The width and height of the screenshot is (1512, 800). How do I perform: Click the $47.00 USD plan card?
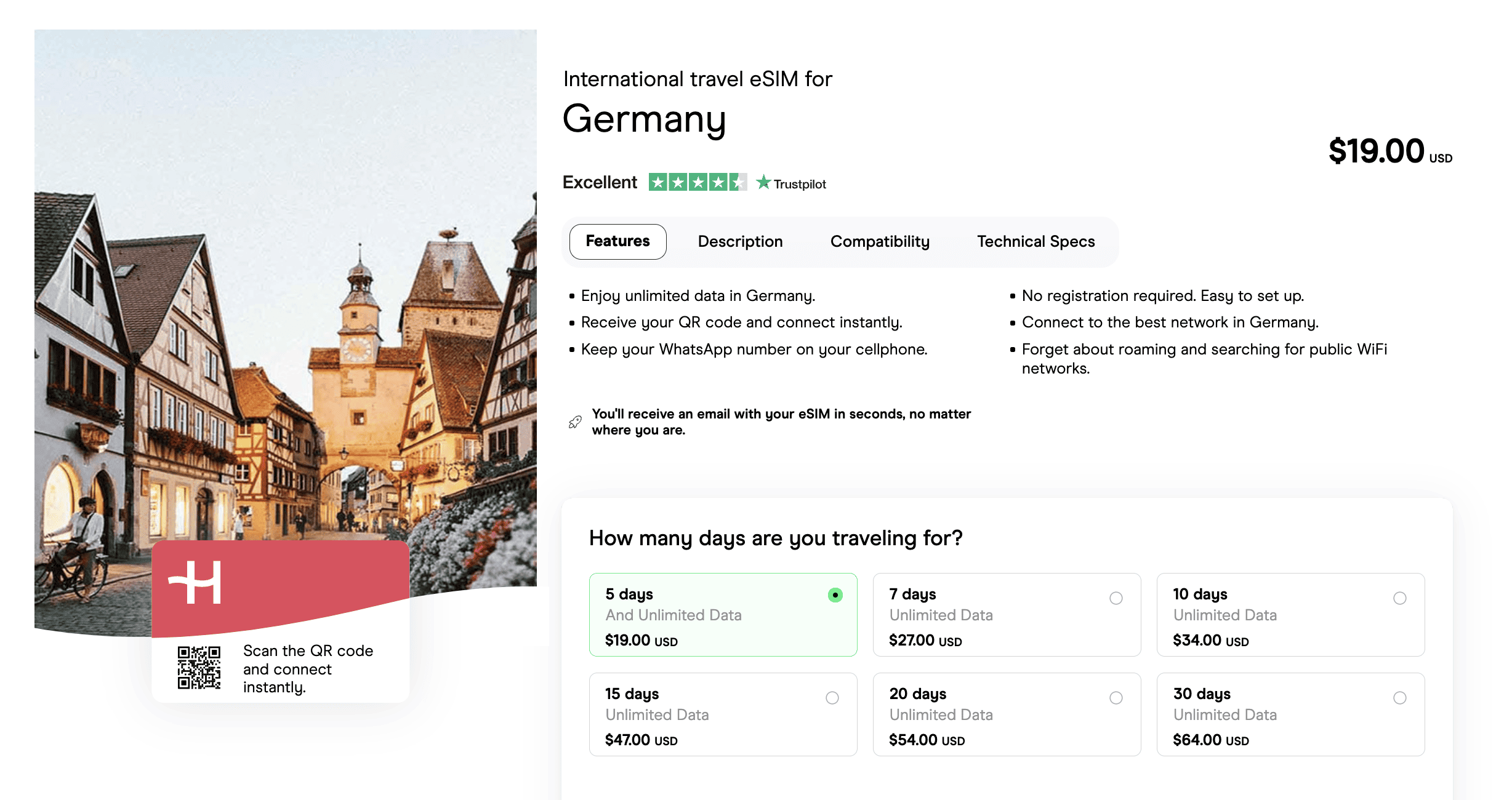click(722, 714)
